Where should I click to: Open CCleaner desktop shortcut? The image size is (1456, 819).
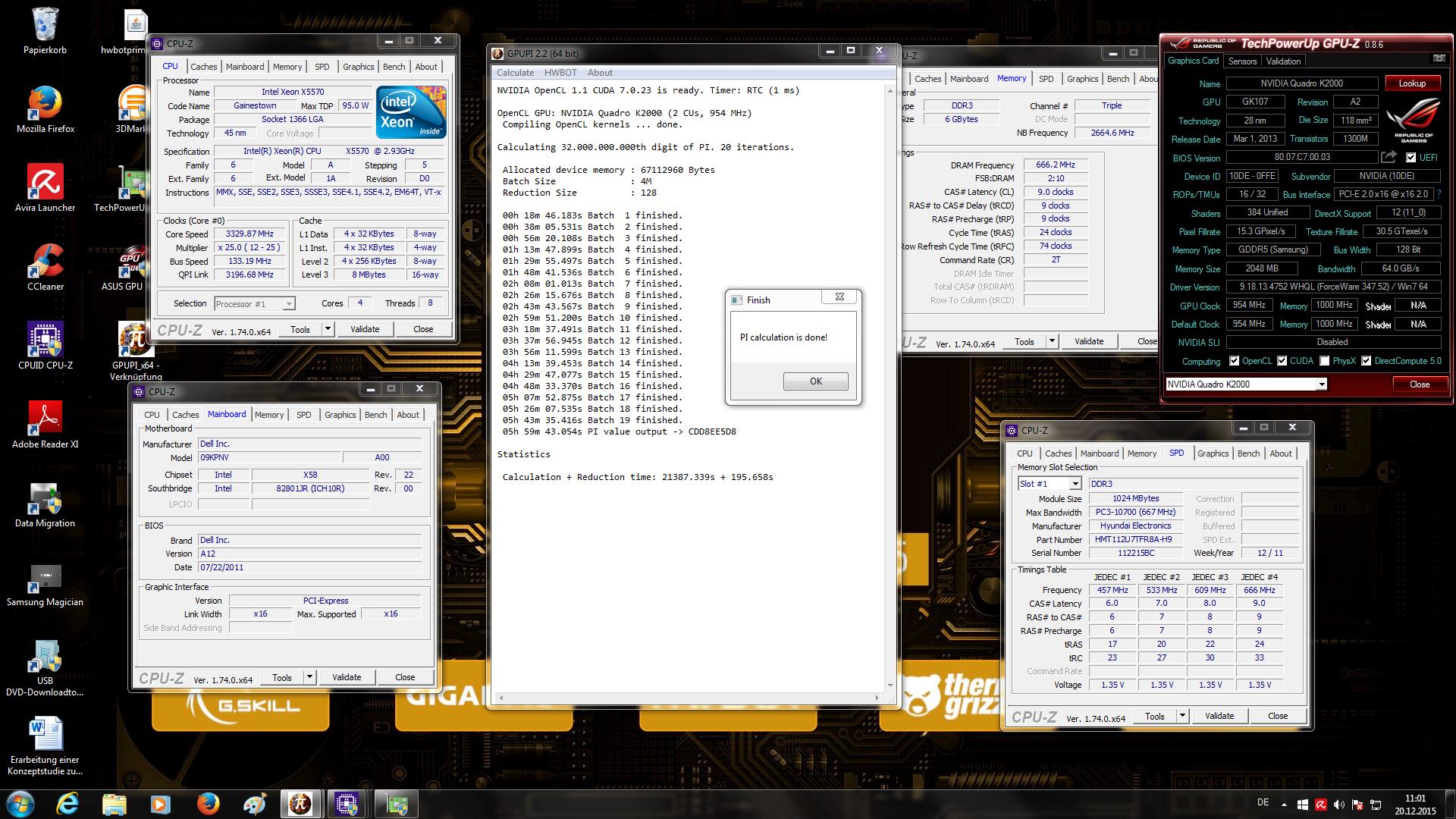tap(45, 268)
